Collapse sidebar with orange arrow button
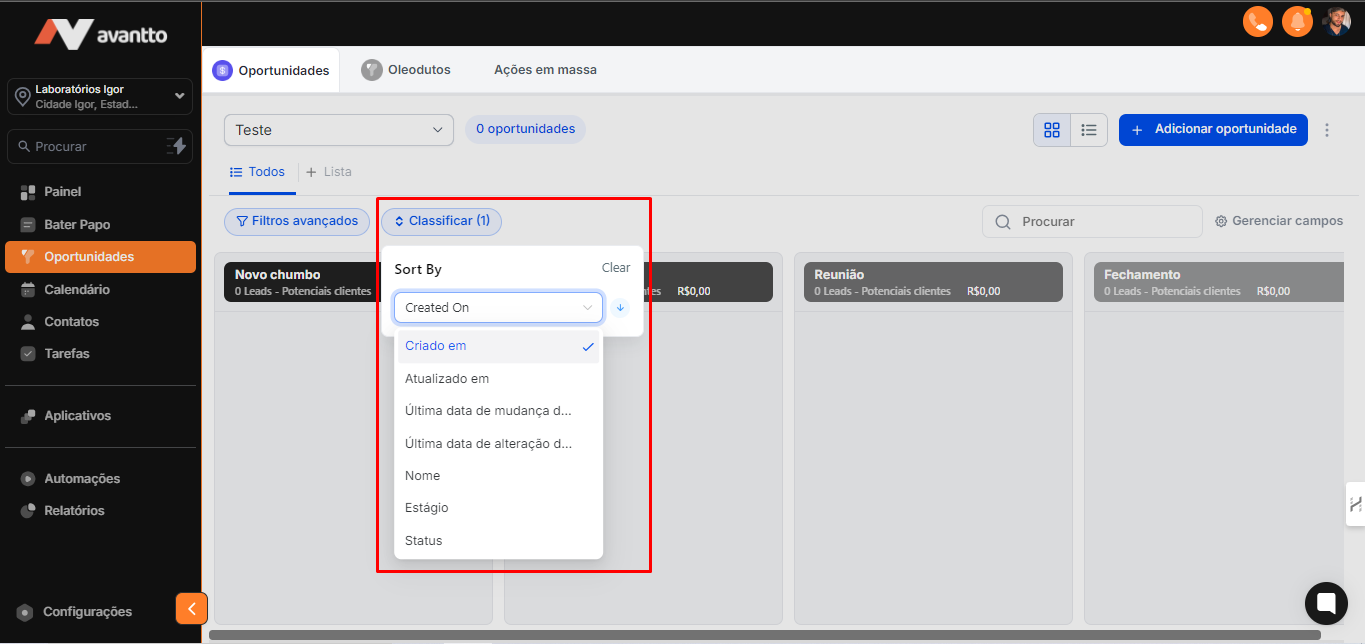The height and width of the screenshot is (644, 1365). (191, 608)
